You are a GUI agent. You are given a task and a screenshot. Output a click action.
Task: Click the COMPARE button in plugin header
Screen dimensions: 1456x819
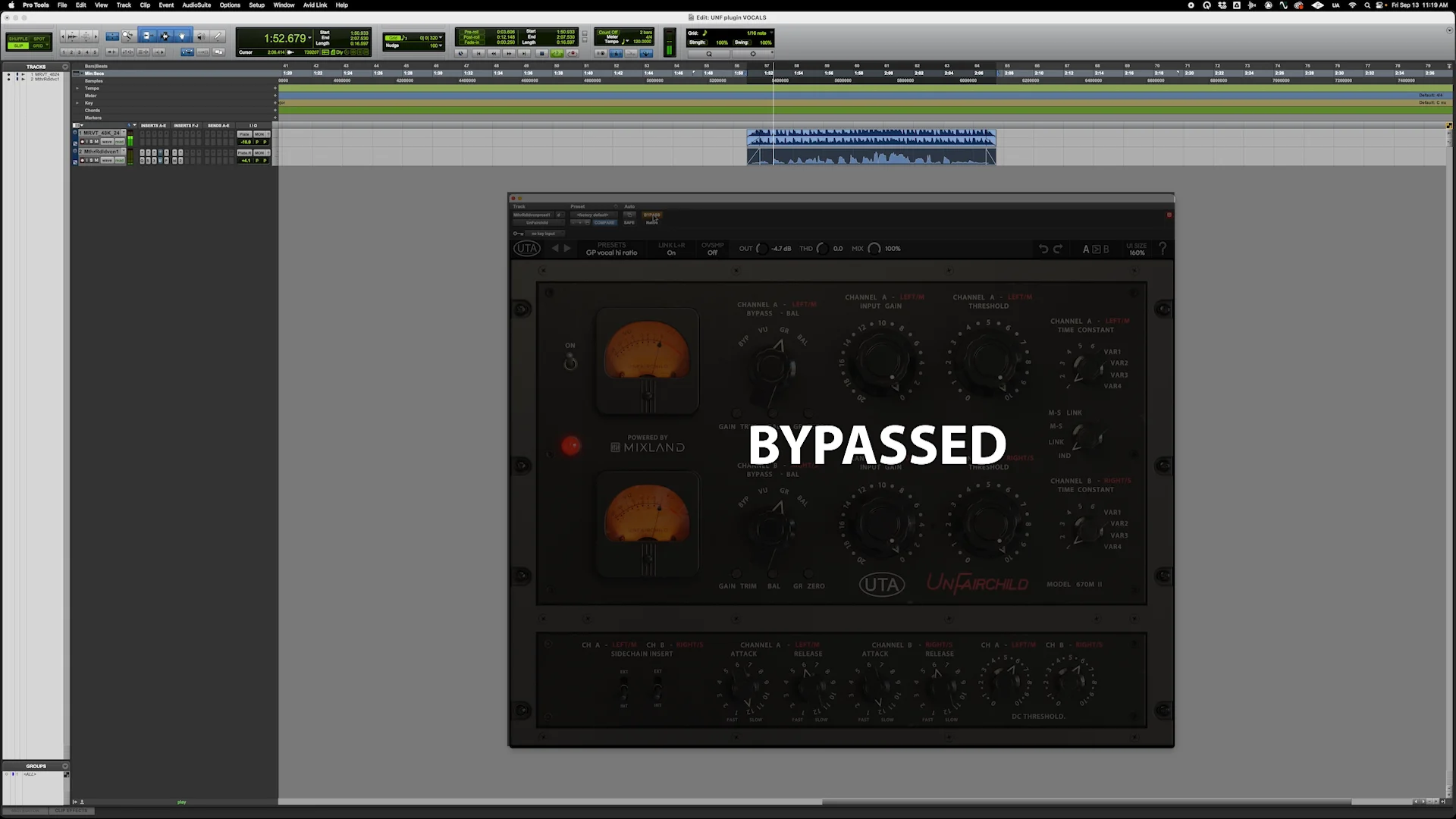point(604,223)
